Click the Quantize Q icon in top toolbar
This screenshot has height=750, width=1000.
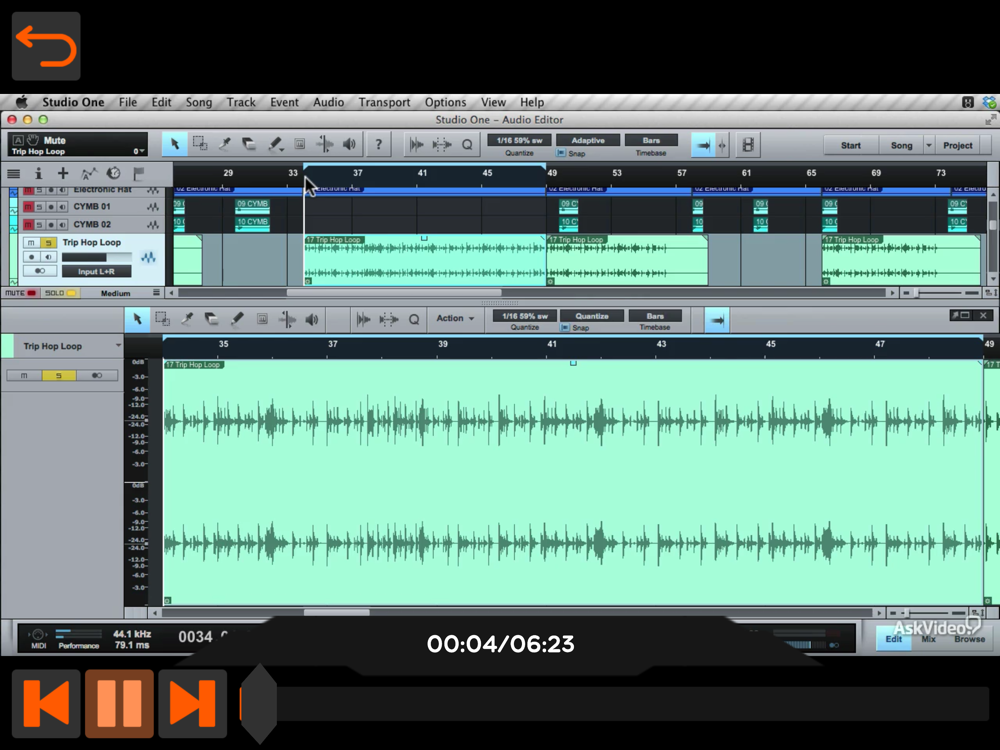(x=467, y=145)
